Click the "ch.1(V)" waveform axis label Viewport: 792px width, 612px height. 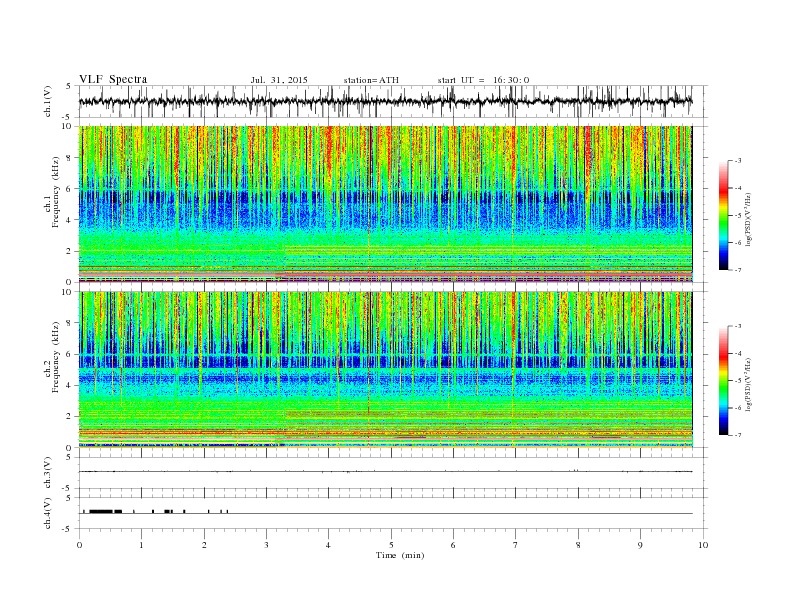tap(48, 101)
